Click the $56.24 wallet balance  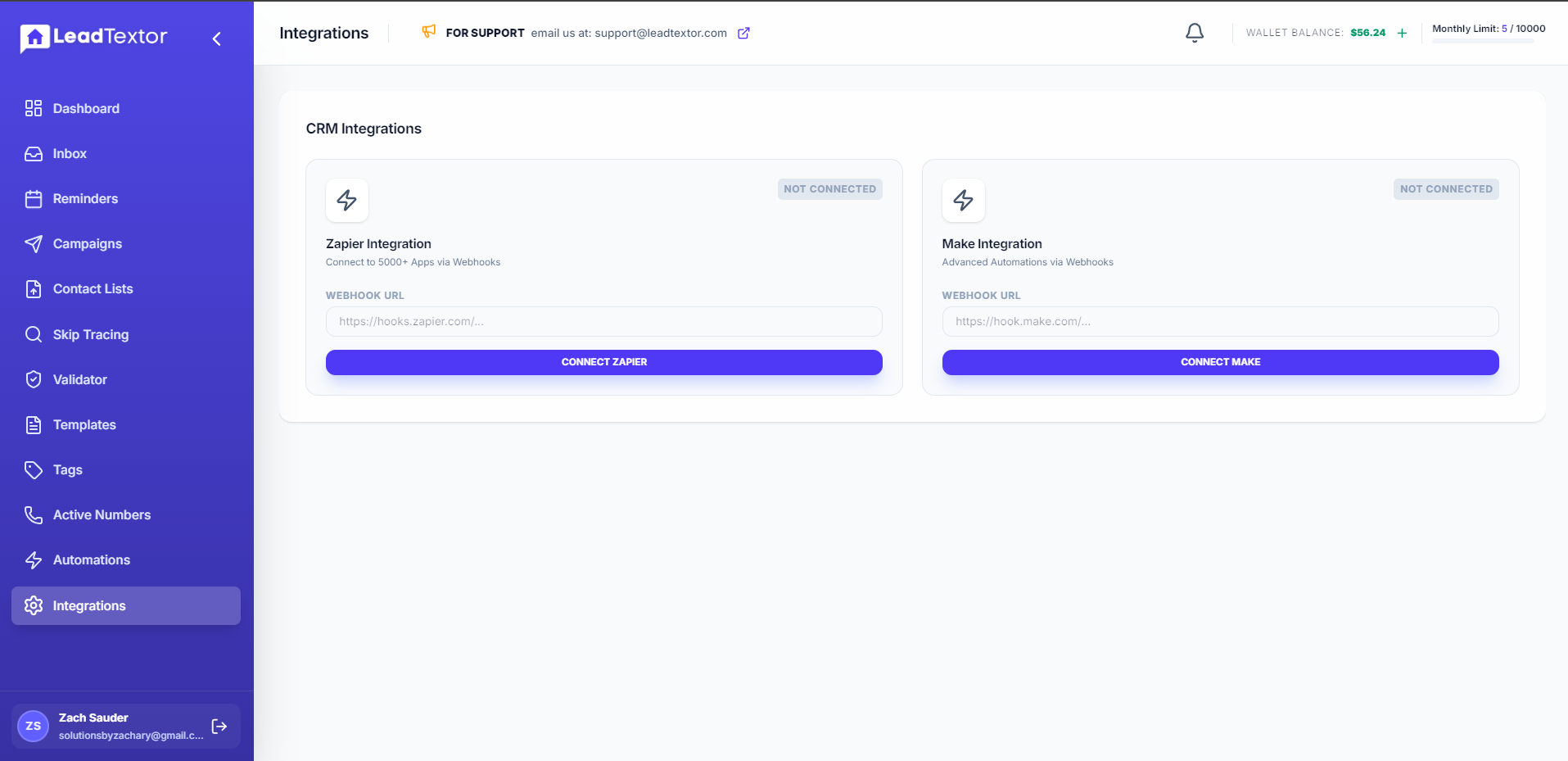(1367, 33)
